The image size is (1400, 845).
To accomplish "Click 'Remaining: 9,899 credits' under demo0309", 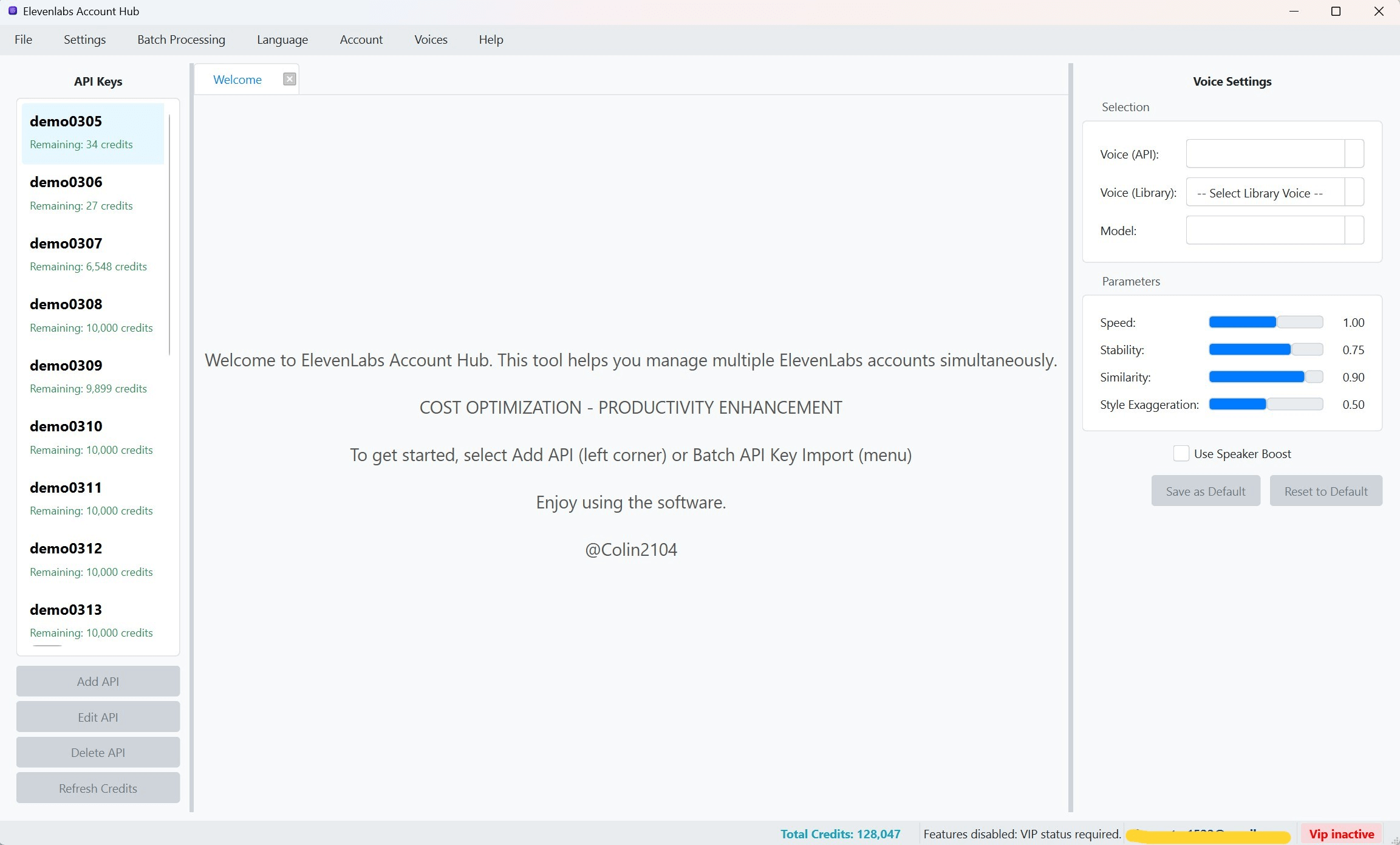I will [88, 389].
